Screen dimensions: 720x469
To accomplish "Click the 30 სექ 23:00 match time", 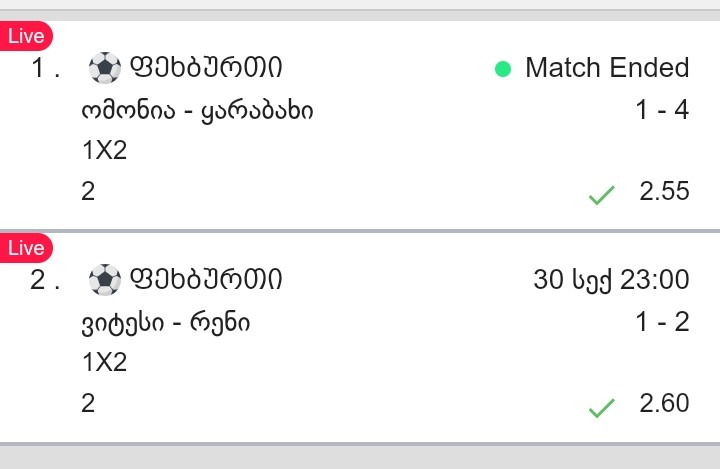I will tap(611, 280).
